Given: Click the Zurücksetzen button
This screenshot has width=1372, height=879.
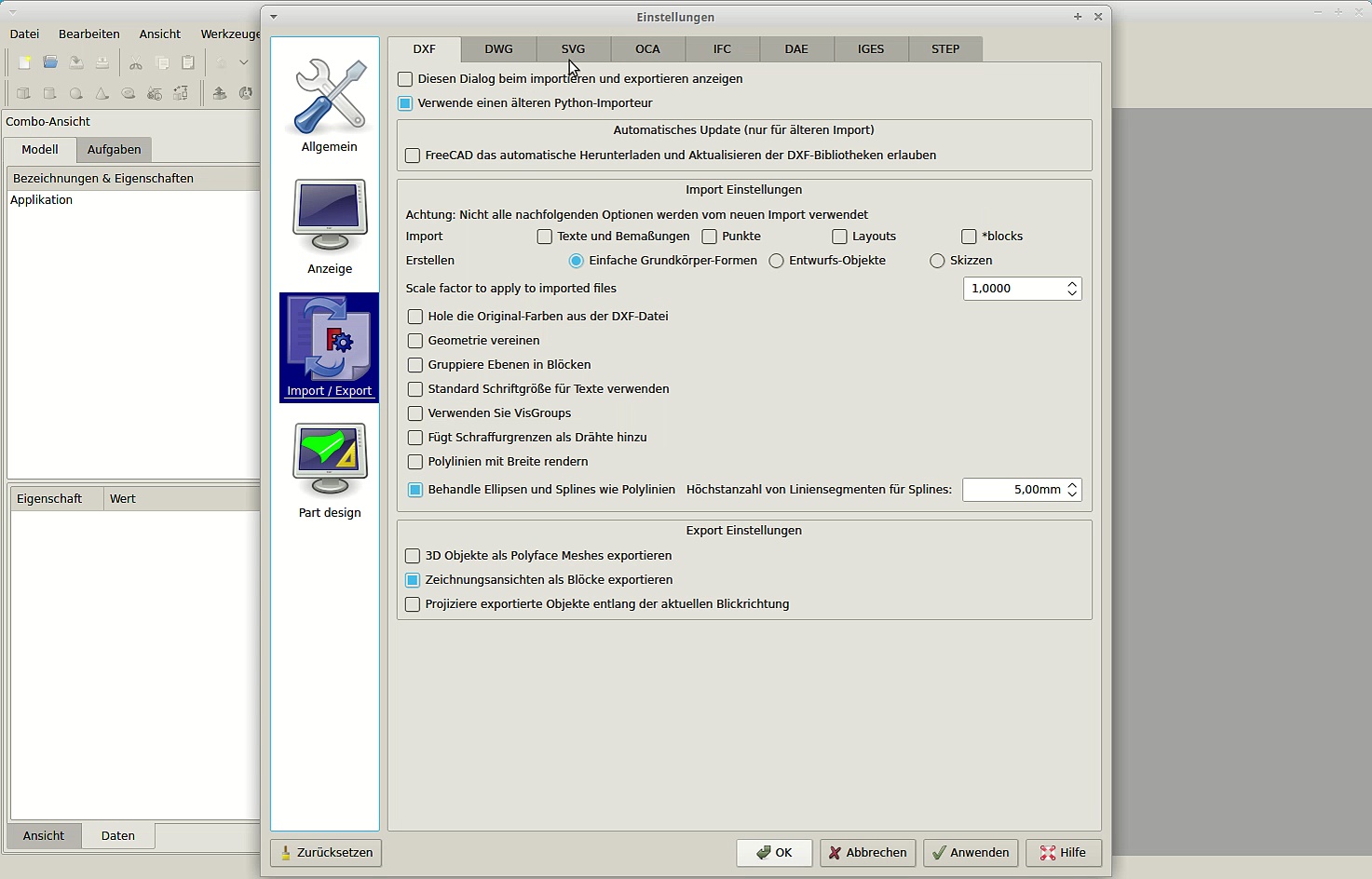Looking at the screenshot, I should pyautogui.click(x=326, y=853).
